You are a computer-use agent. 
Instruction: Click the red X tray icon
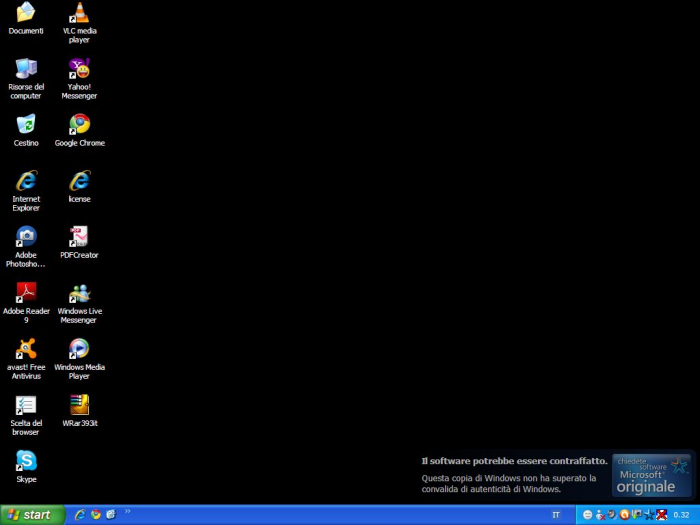662,515
